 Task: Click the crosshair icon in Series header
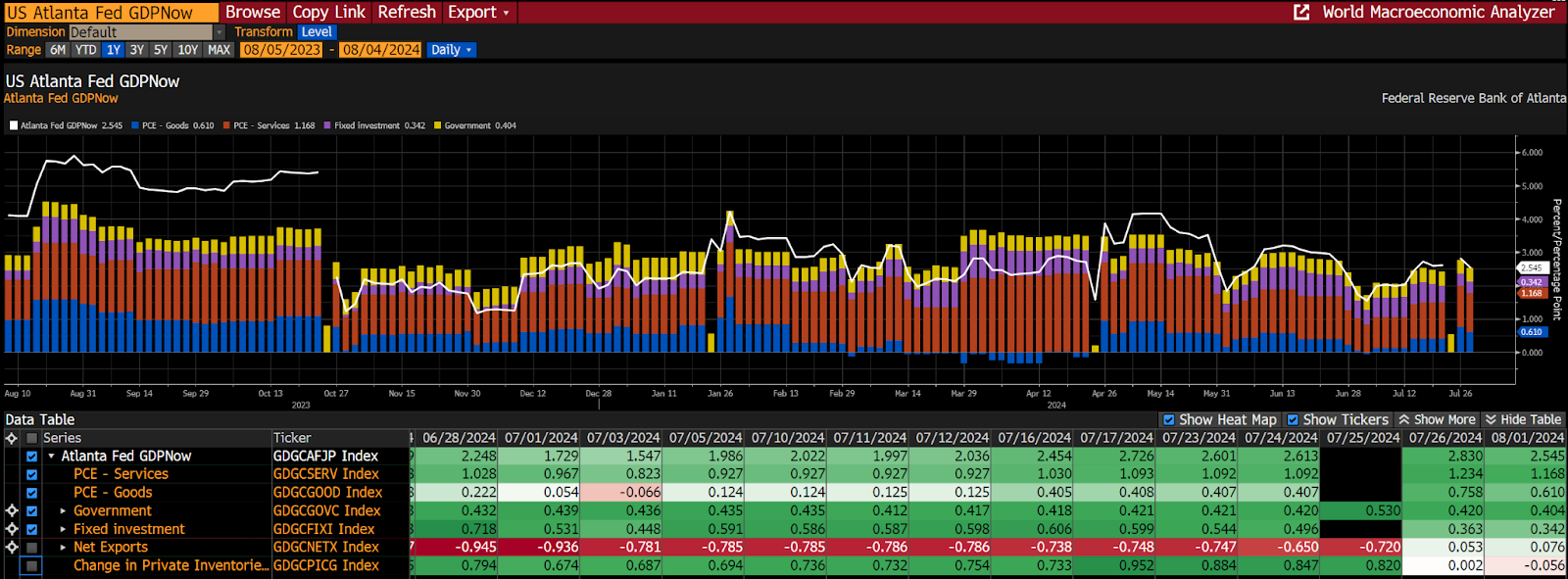(12, 438)
